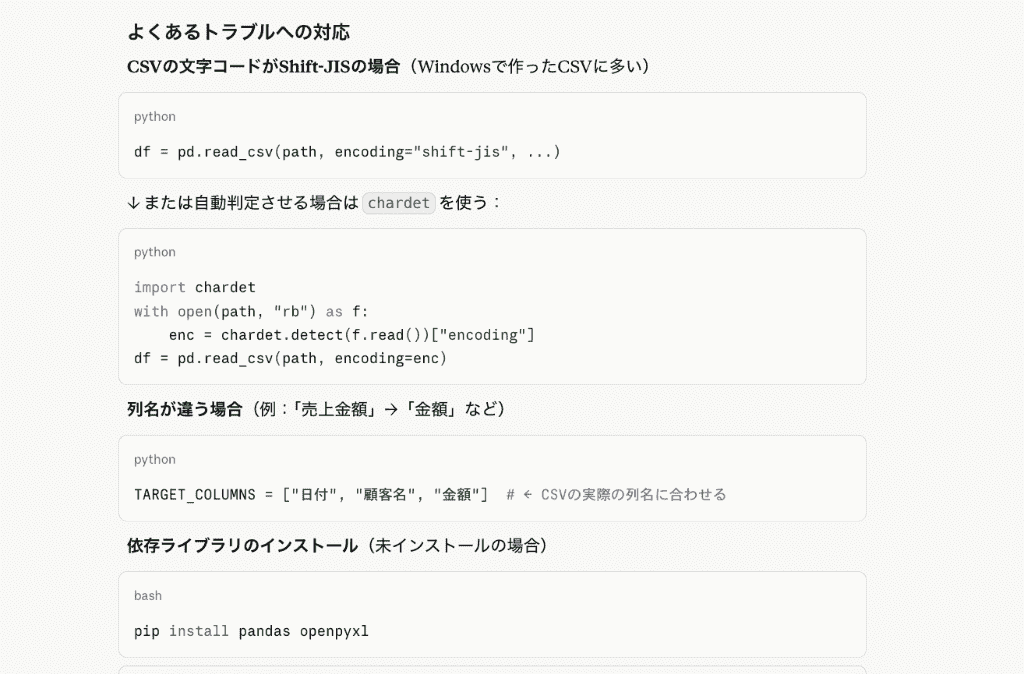Click the encoding="shift-jis" read_csv code line

pos(347,152)
